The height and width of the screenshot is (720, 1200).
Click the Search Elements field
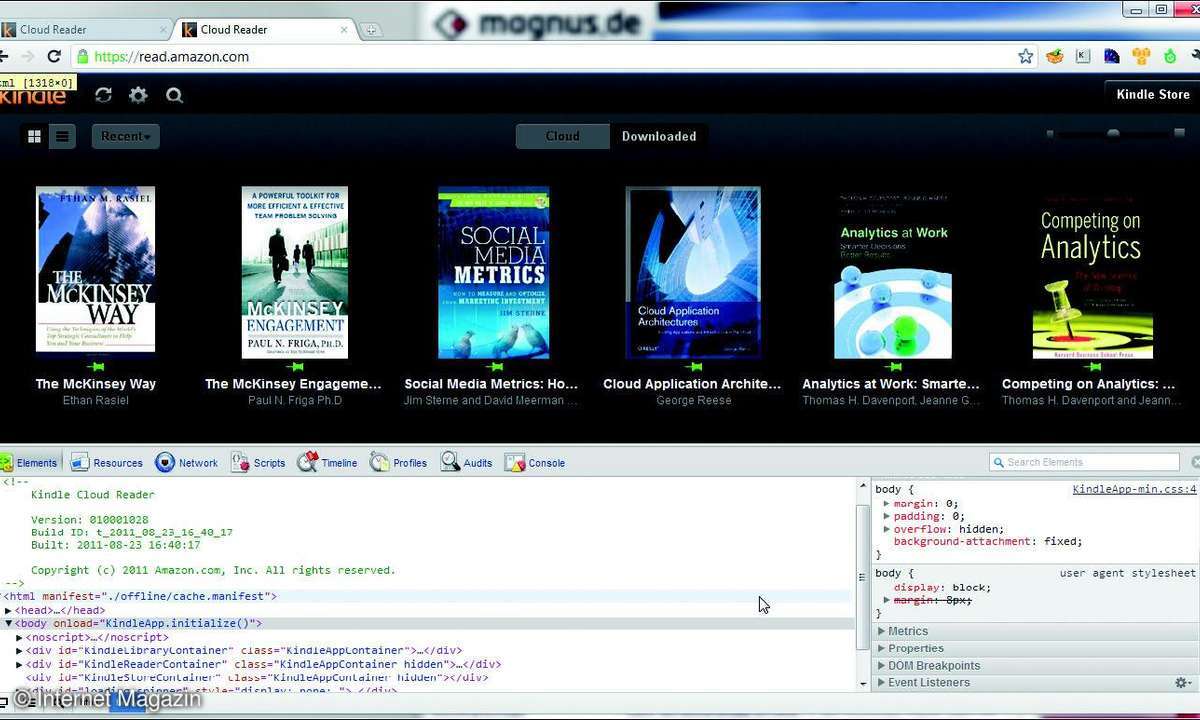pyautogui.click(x=1086, y=462)
